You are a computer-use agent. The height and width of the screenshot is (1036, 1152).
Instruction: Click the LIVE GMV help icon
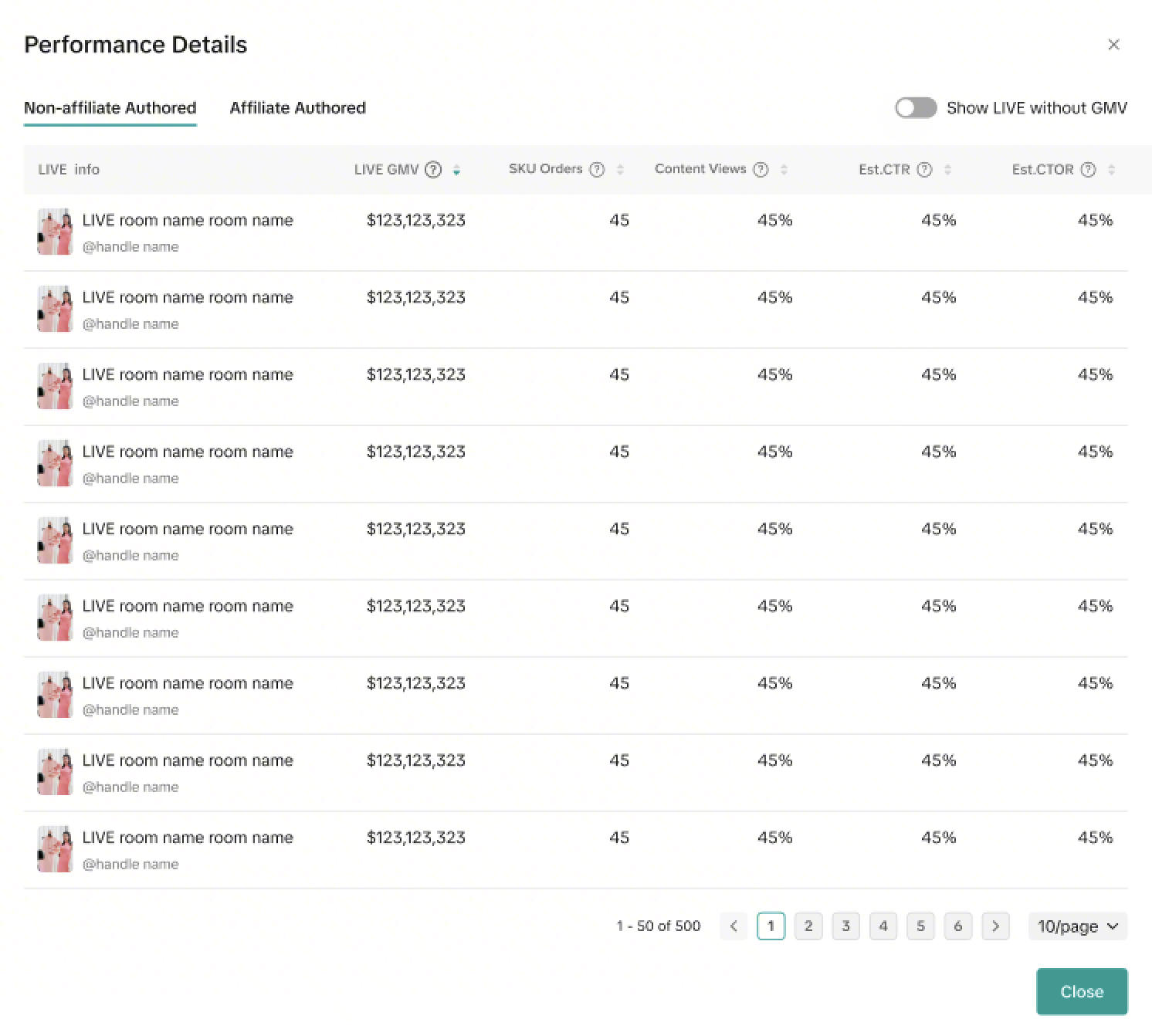(433, 170)
